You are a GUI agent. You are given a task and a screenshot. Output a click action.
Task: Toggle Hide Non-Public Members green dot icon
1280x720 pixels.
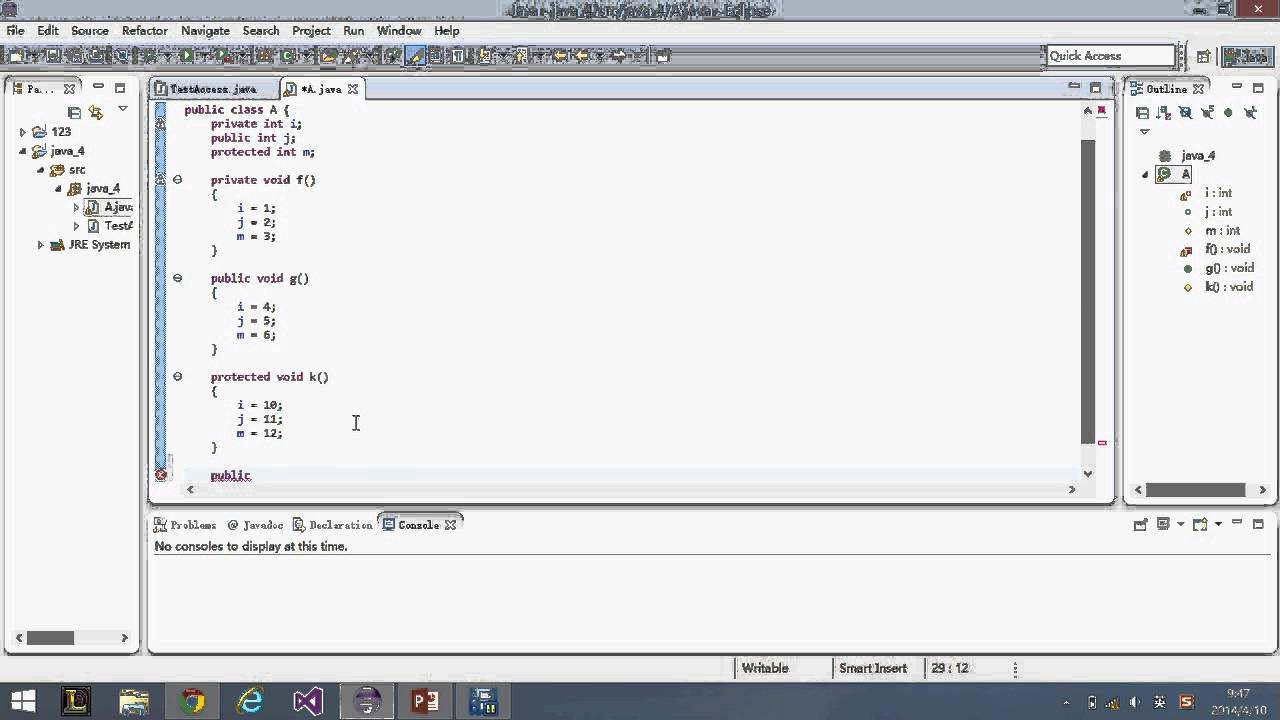point(1228,112)
